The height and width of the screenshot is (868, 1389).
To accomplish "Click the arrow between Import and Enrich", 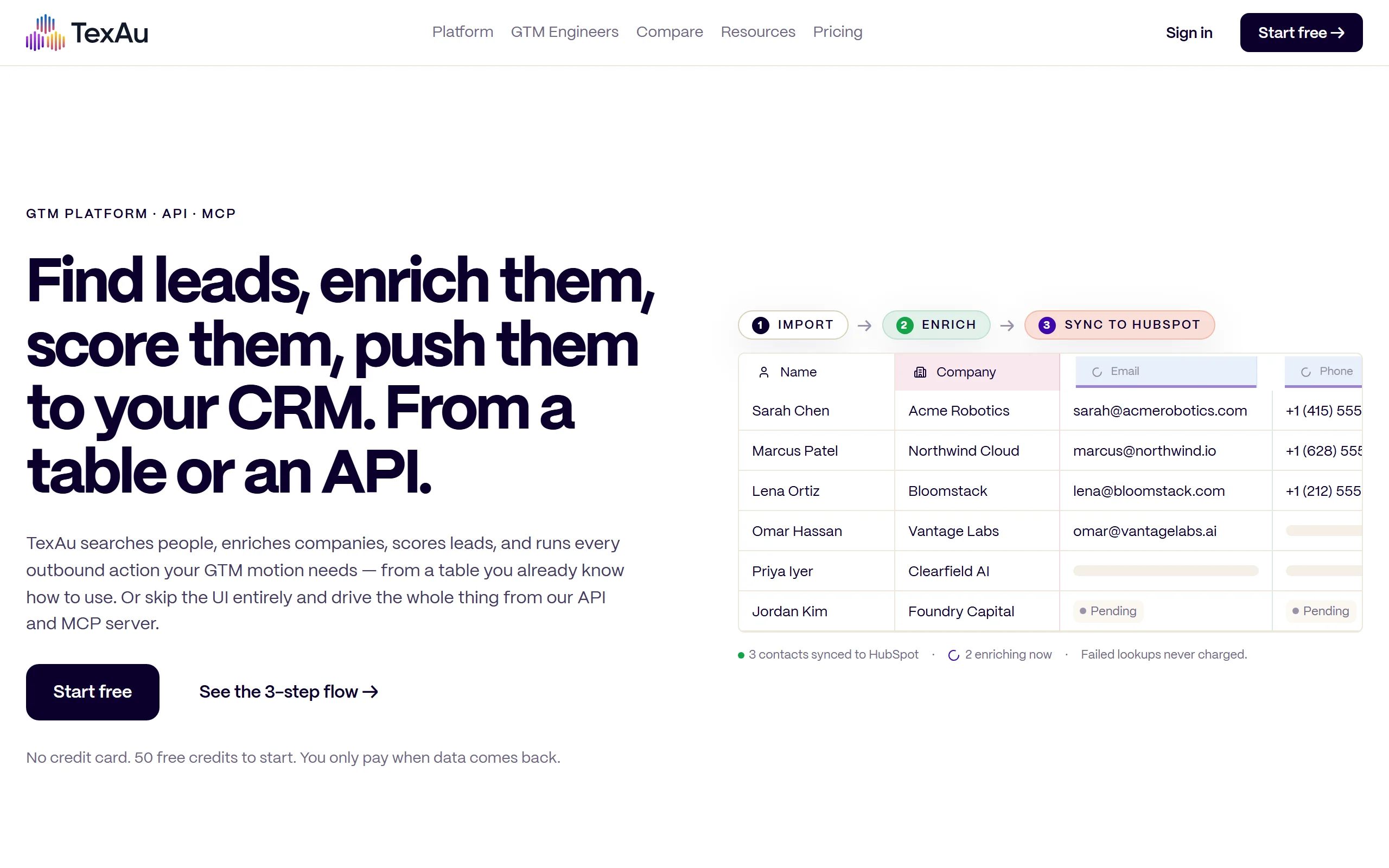I will (x=865, y=325).
